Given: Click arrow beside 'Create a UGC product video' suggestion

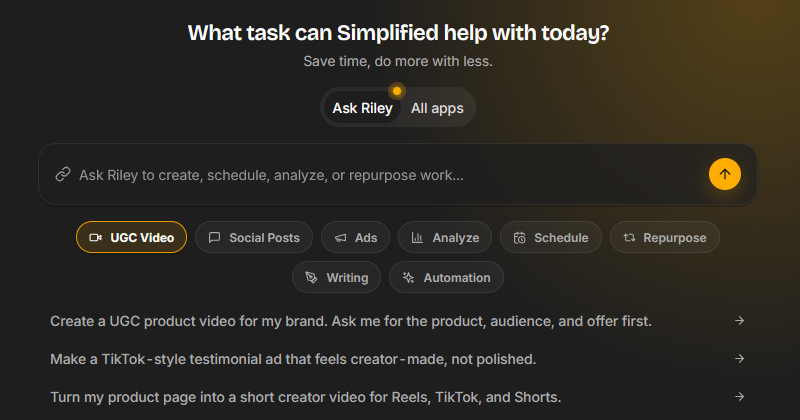Looking at the screenshot, I should (x=739, y=320).
